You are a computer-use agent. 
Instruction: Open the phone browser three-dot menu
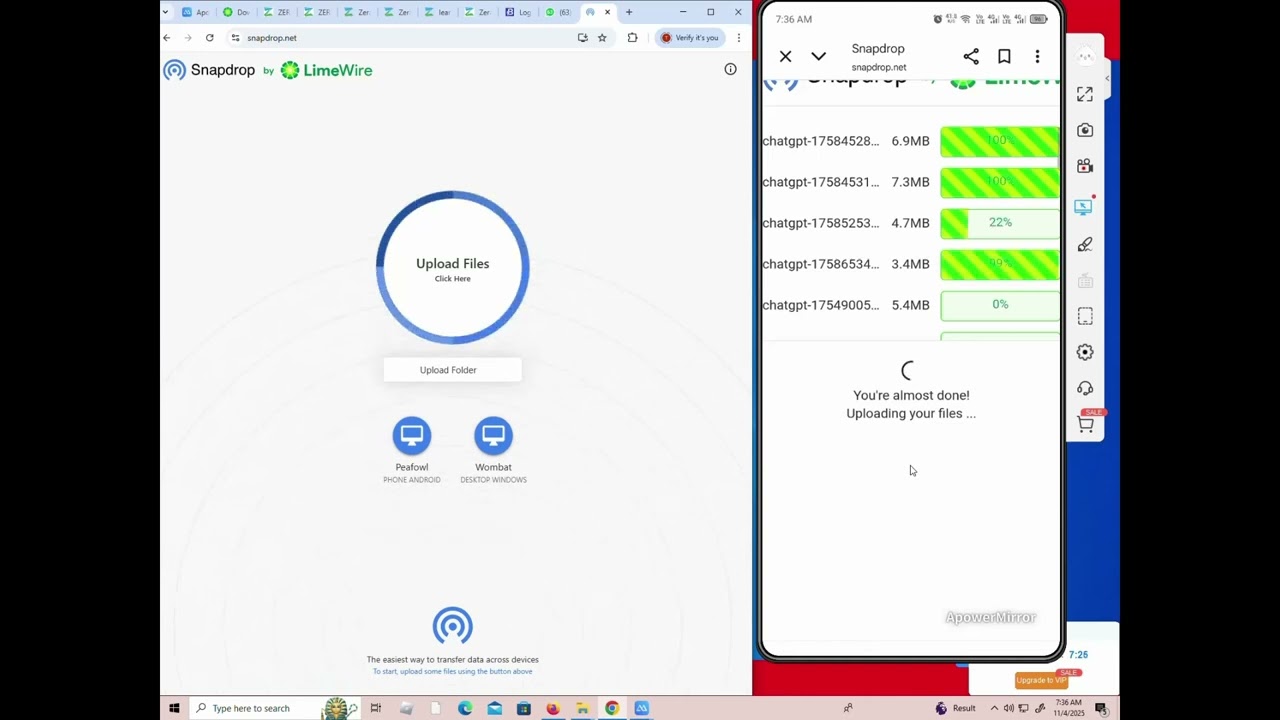(1037, 57)
